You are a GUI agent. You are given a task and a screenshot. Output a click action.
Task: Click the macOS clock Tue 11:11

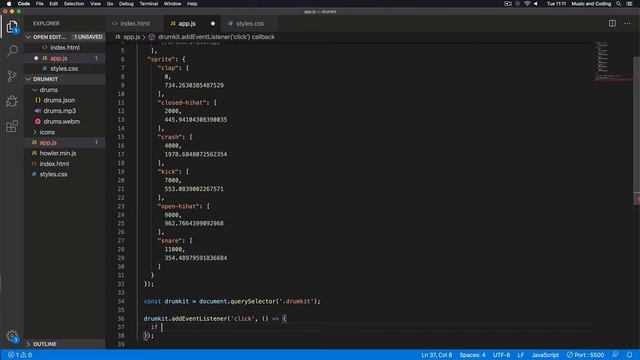coord(556,4)
